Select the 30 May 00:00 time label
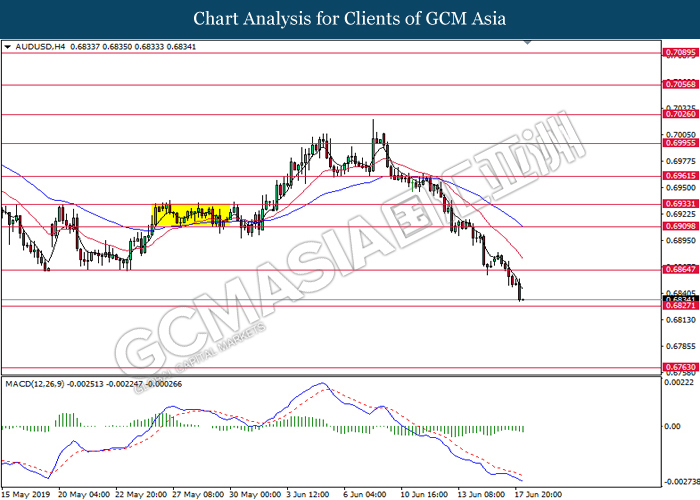Screen dimensions: 700x500 (x=255, y=495)
